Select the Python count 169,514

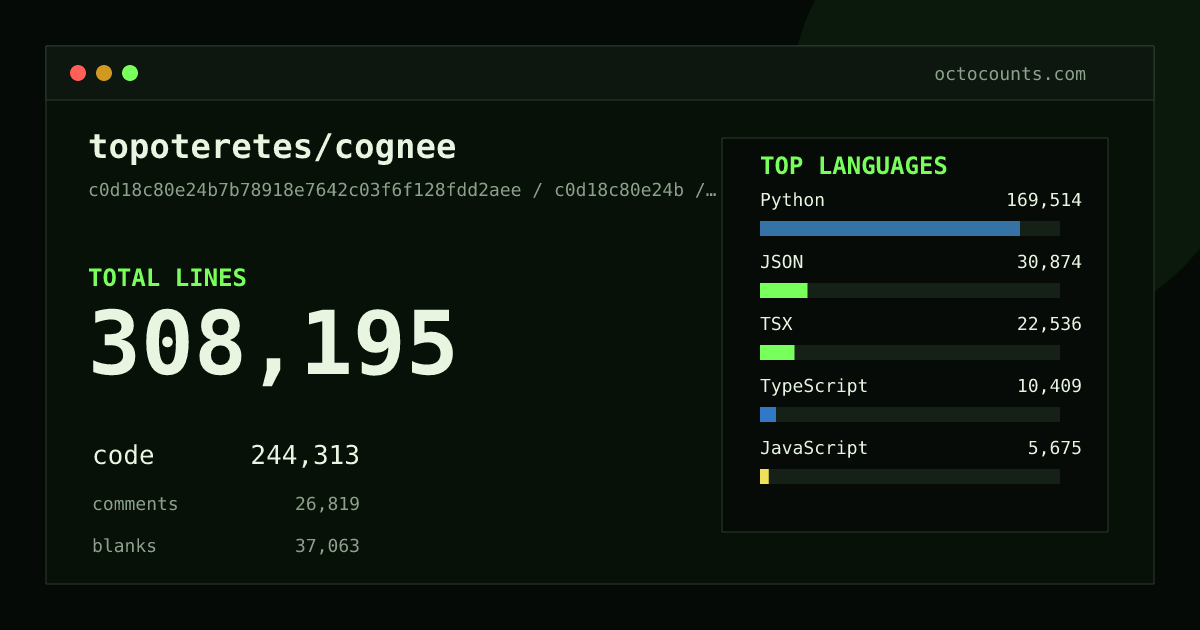(x=1044, y=200)
